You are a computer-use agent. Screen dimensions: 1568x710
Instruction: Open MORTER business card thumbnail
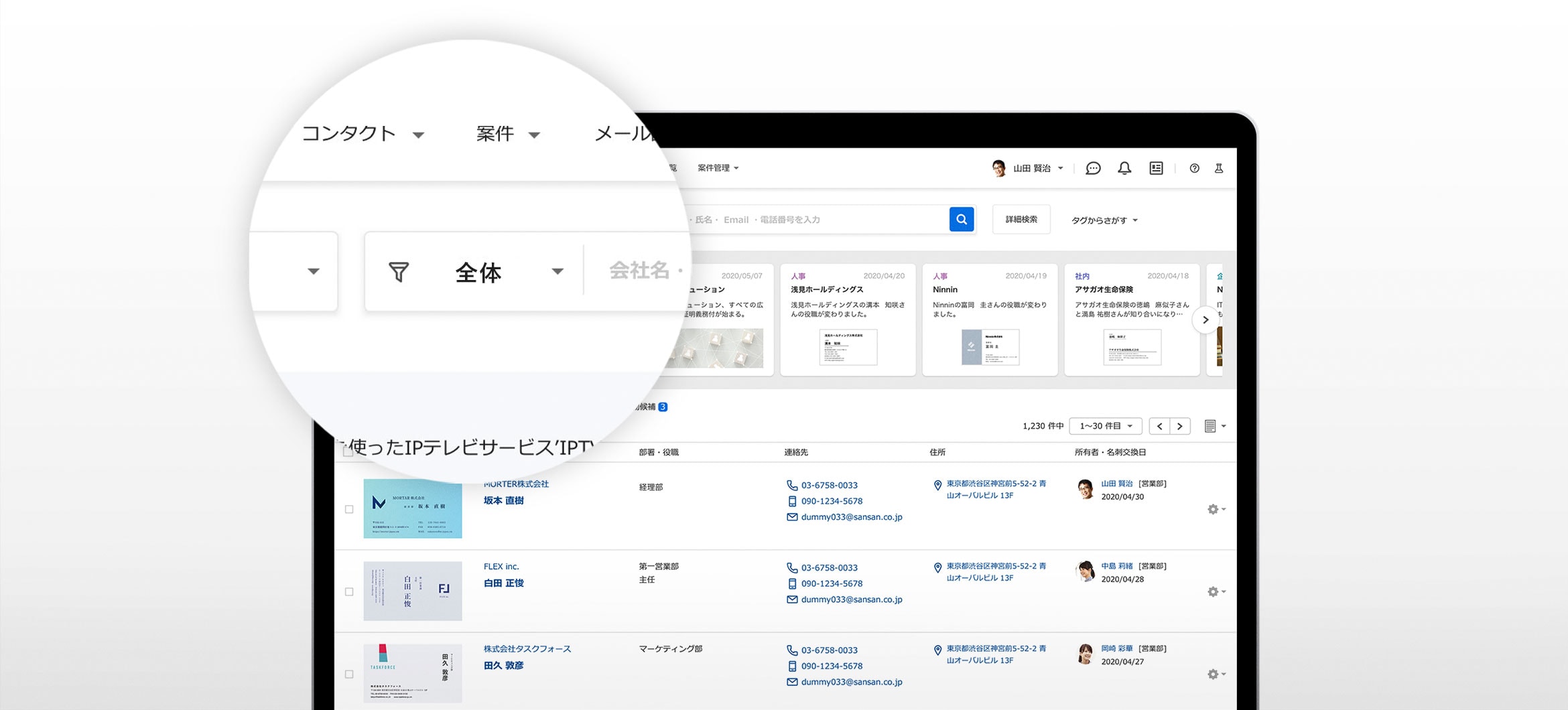click(x=413, y=508)
